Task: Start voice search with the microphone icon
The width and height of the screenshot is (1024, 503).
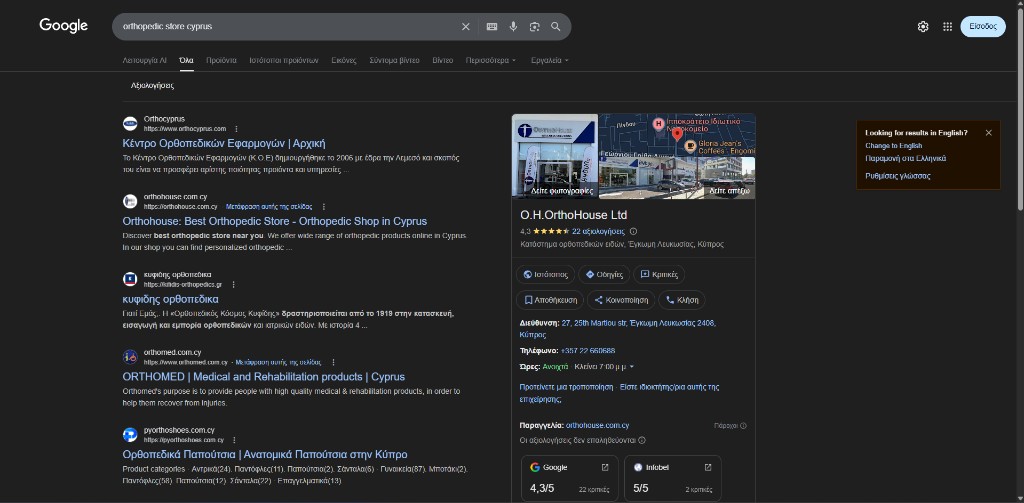Action: [513, 27]
